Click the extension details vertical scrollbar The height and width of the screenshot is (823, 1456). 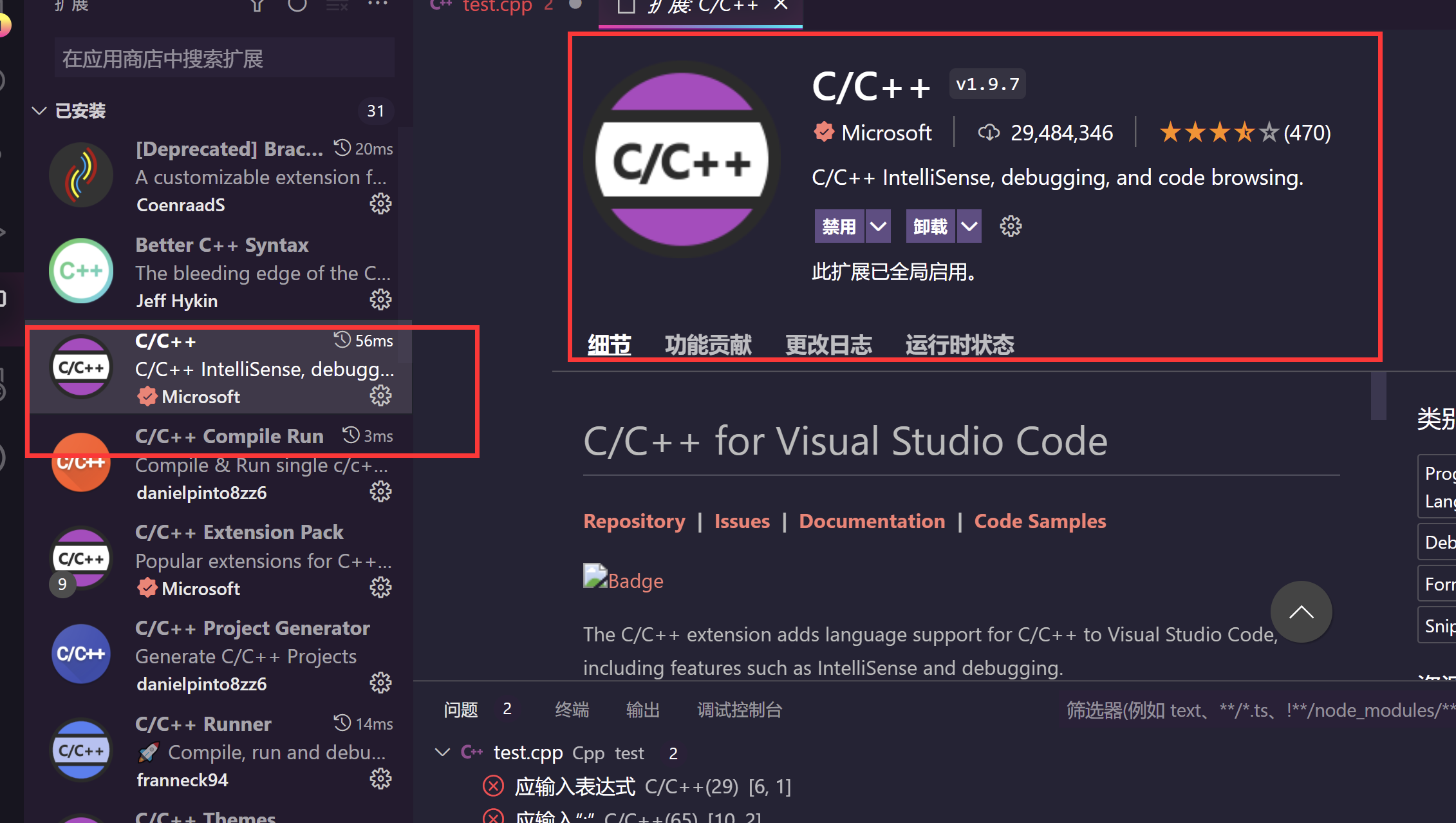tap(1378, 395)
